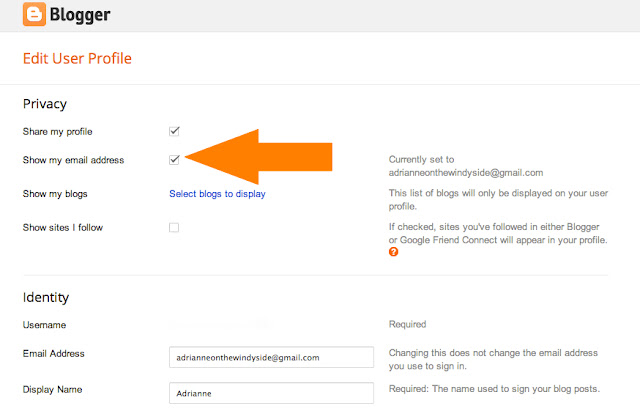This screenshot has height=414, width=640.
Task: Click the Email Address label
Action: pyautogui.click(x=54, y=354)
